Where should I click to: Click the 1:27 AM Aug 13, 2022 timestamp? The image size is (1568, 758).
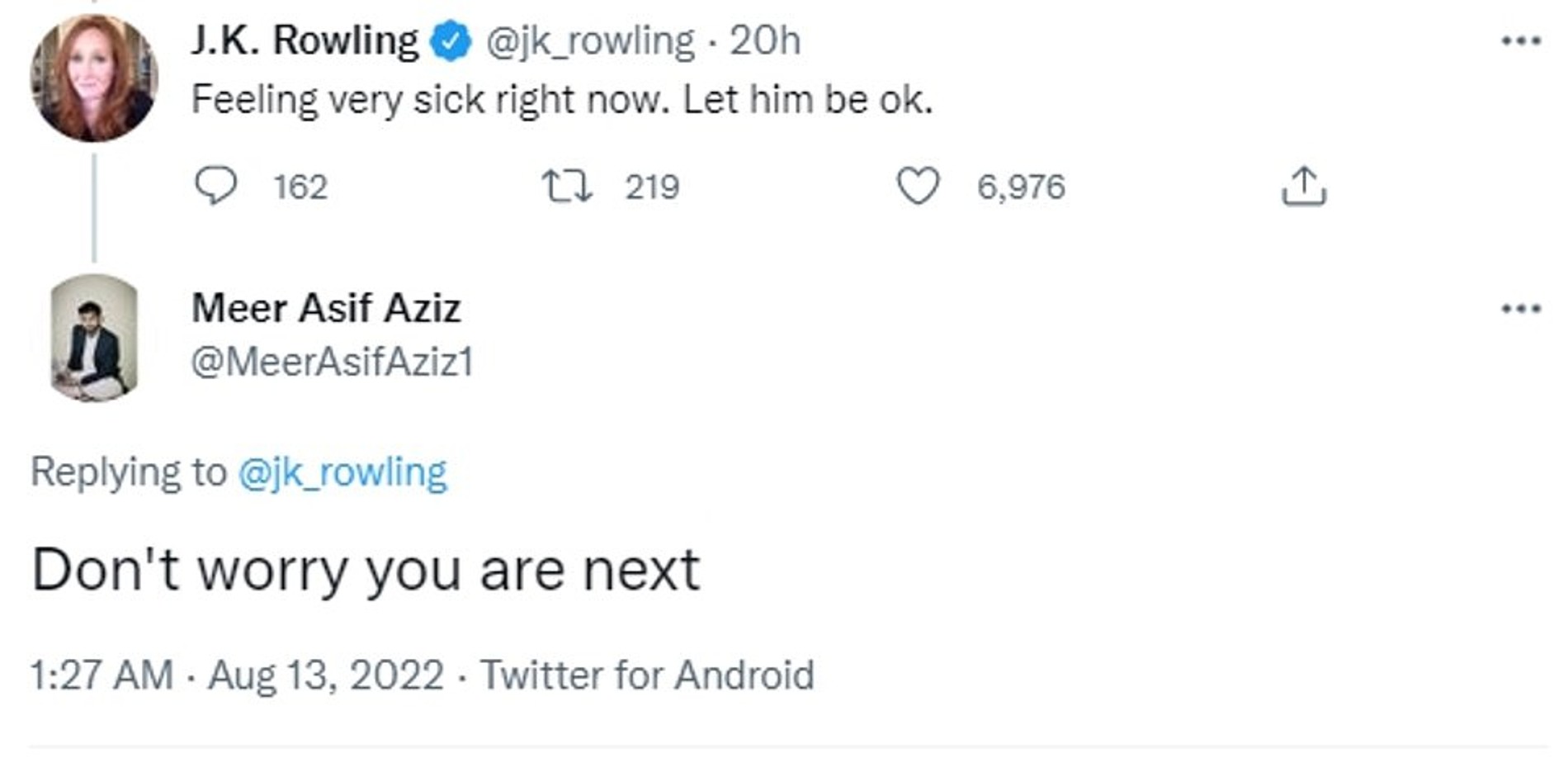pos(237,675)
